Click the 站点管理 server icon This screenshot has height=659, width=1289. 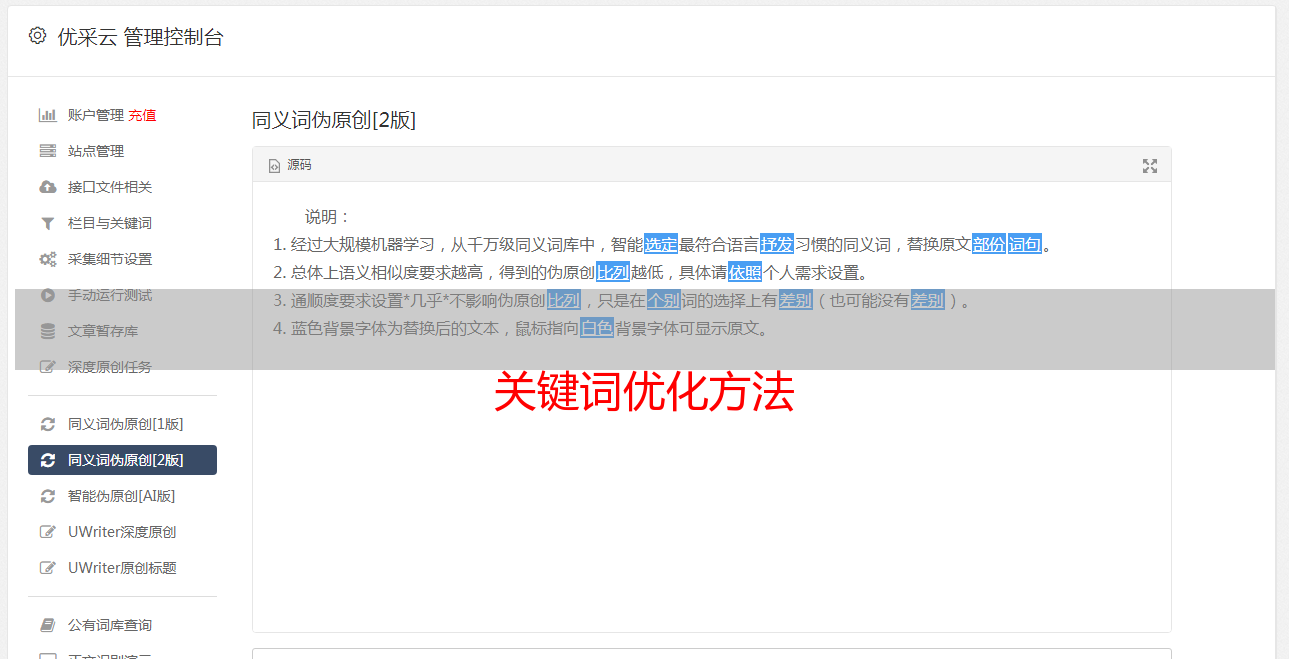click(47, 151)
